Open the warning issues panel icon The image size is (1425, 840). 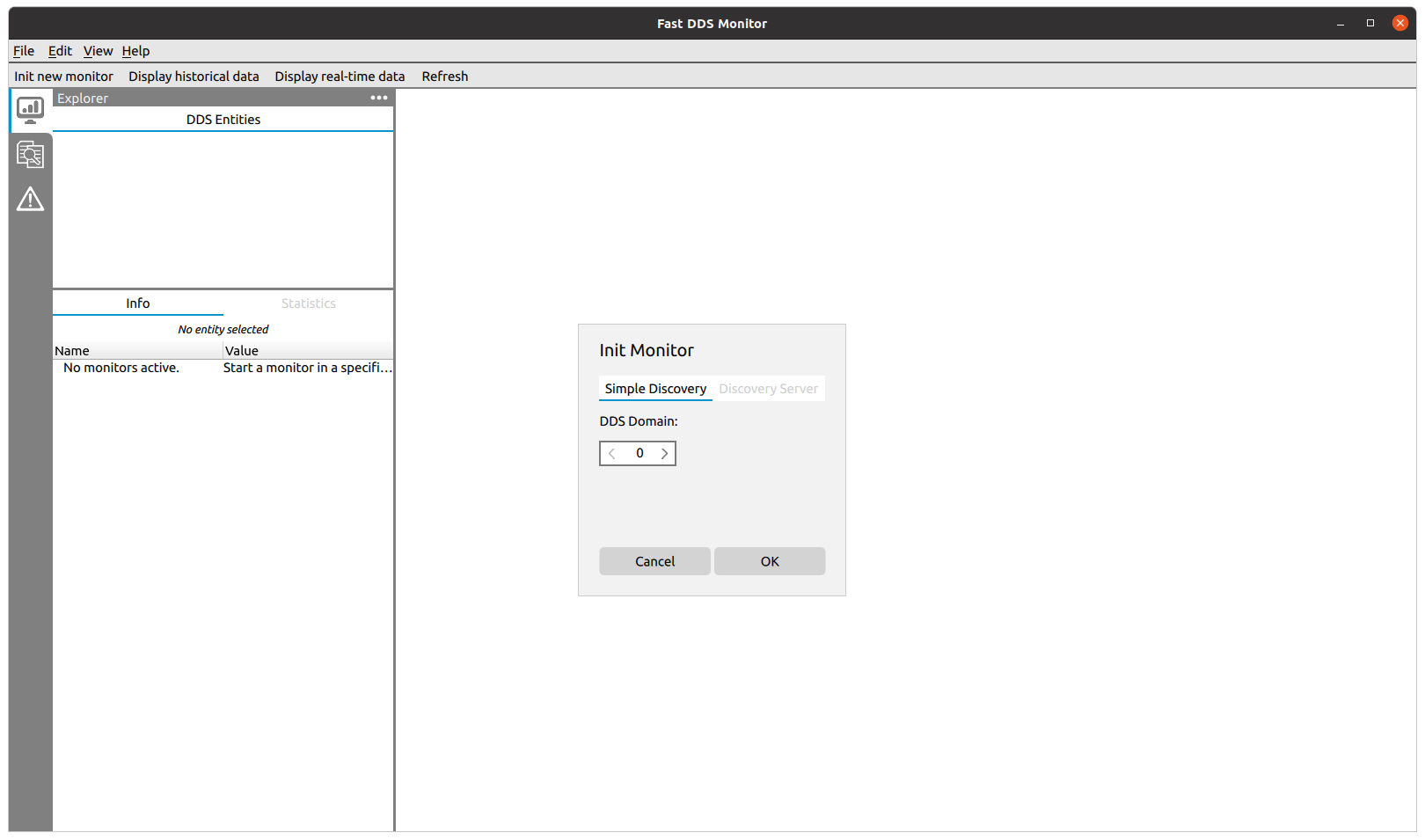point(30,199)
